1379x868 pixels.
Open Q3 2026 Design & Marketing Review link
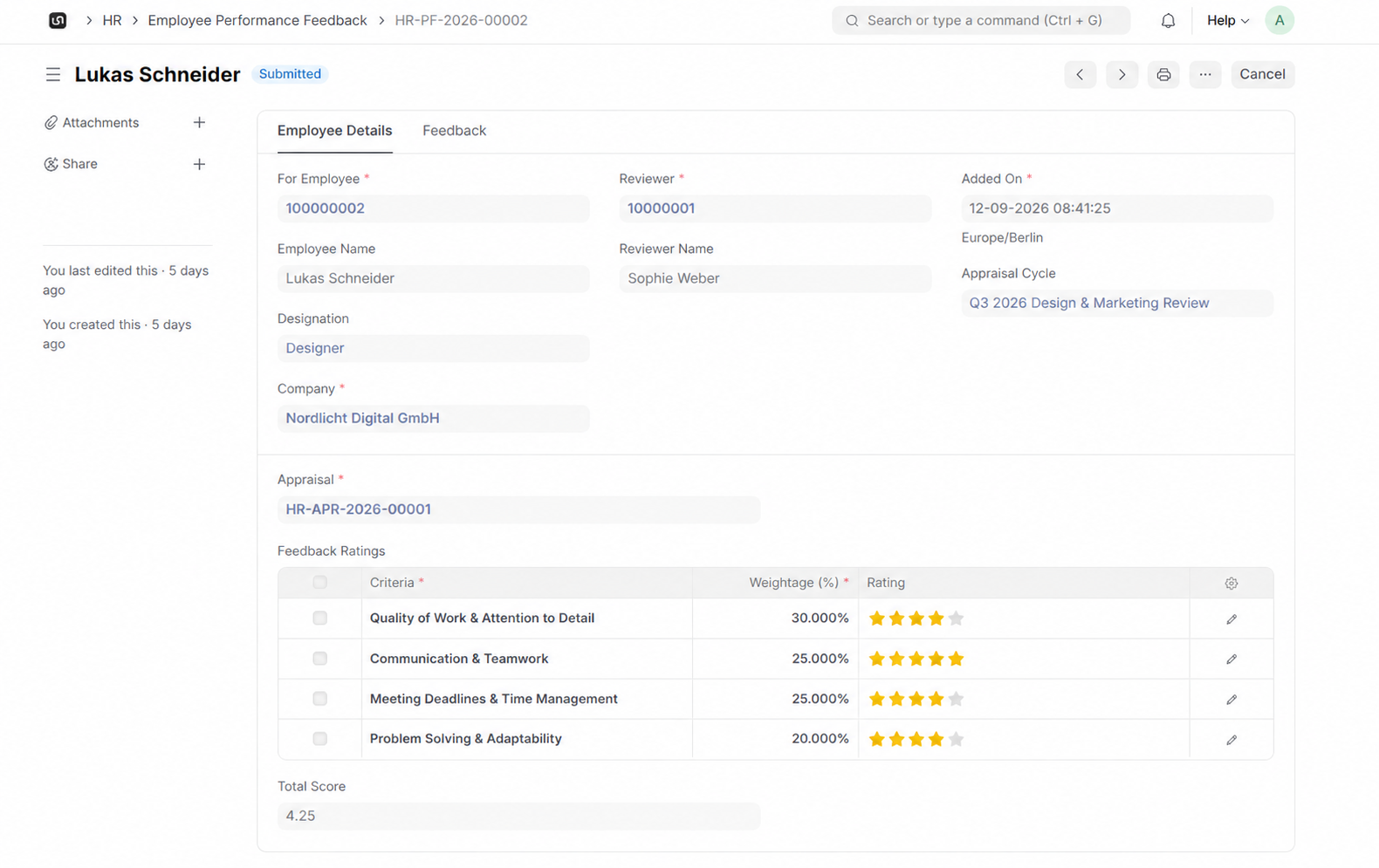1088,303
